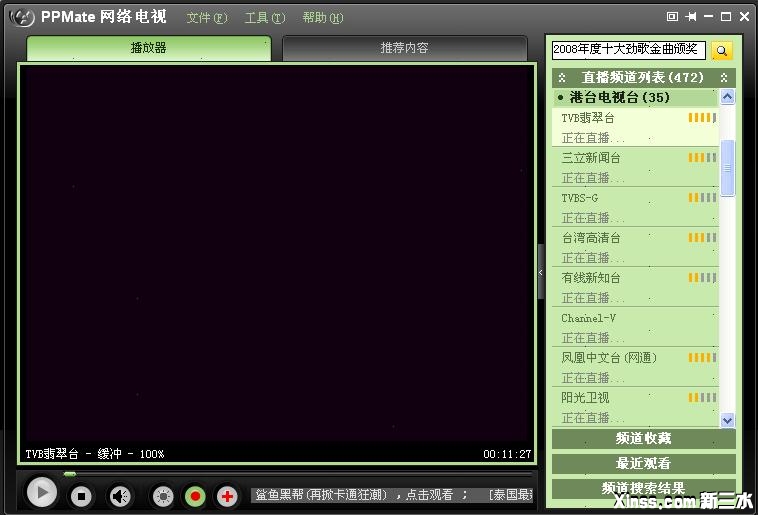Click 三立新闻台 signal strength bars

click(702, 158)
